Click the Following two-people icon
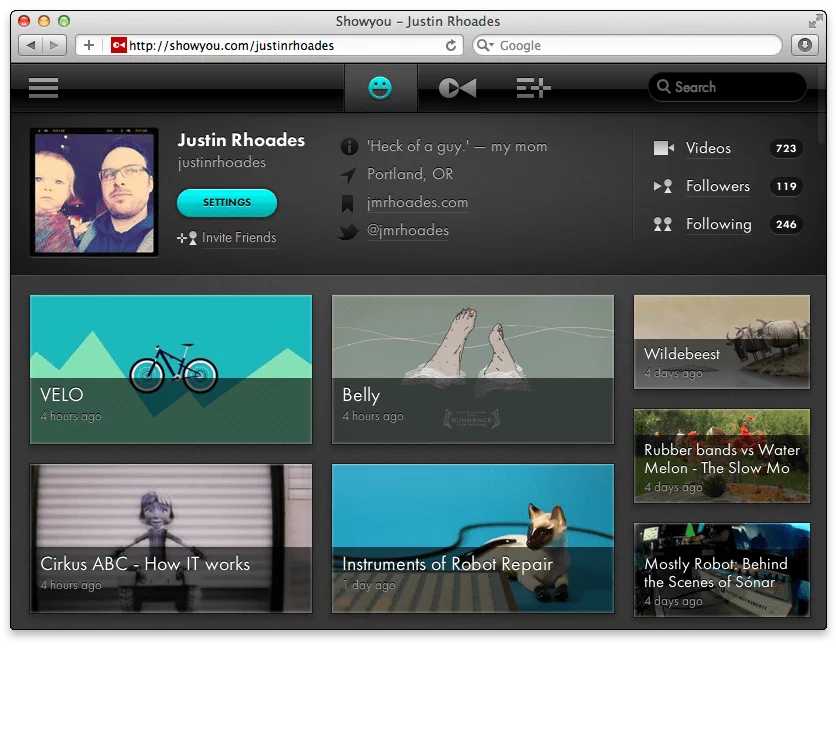Screen dimensions: 836x732 pyautogui.click(x=663, y=224)
